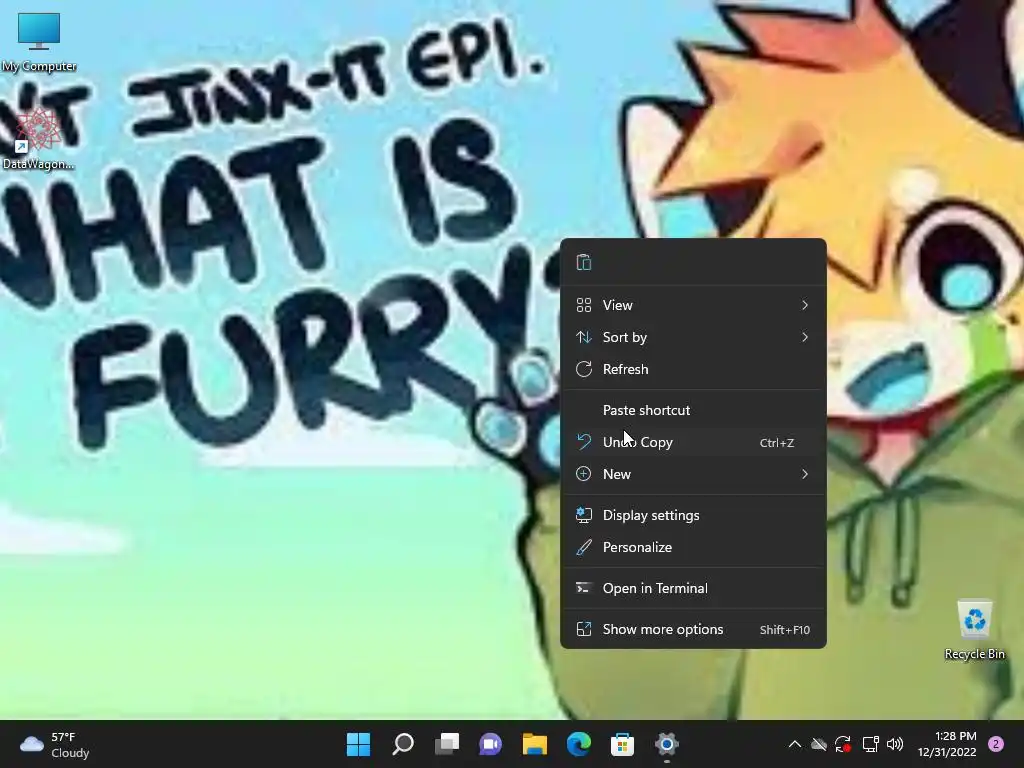Open taskbar Search magnifier
This screenshot has height=768, width=1024.
tap(403, 744)
